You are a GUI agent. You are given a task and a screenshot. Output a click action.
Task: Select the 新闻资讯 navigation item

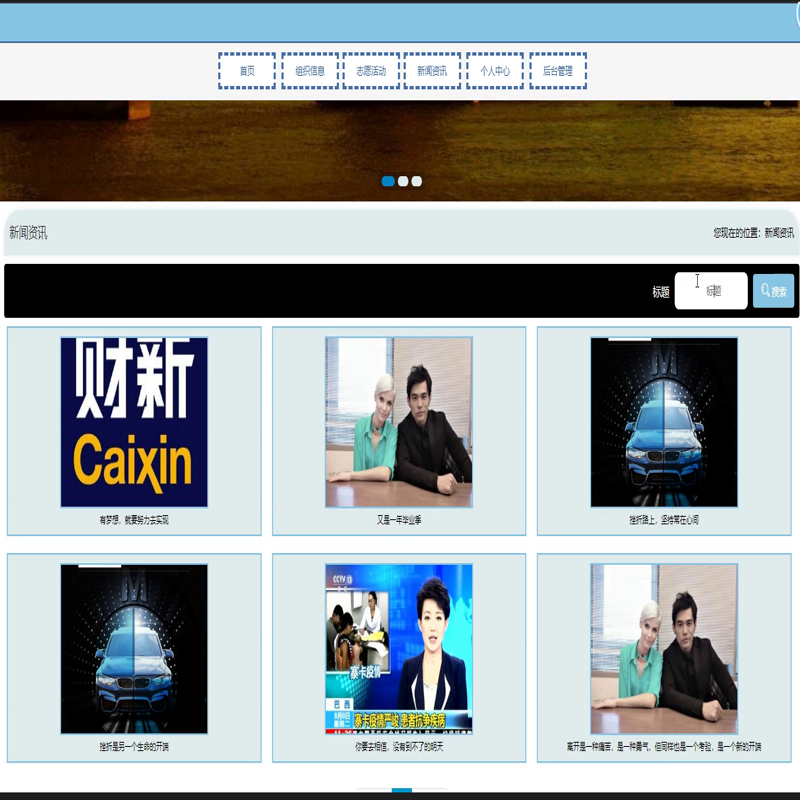coord(432,71)
